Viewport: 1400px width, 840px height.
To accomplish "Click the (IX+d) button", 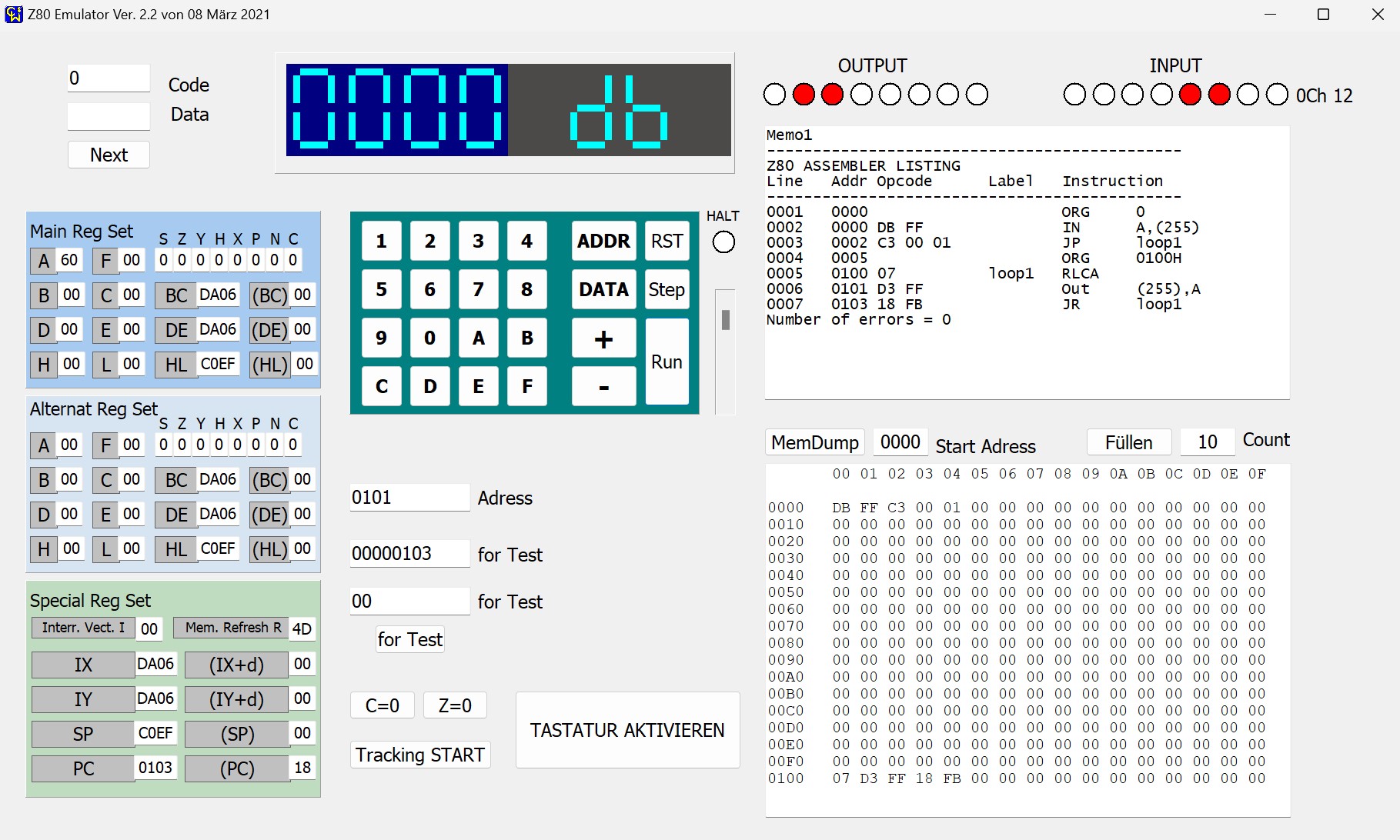I will (x=237, y=665).
